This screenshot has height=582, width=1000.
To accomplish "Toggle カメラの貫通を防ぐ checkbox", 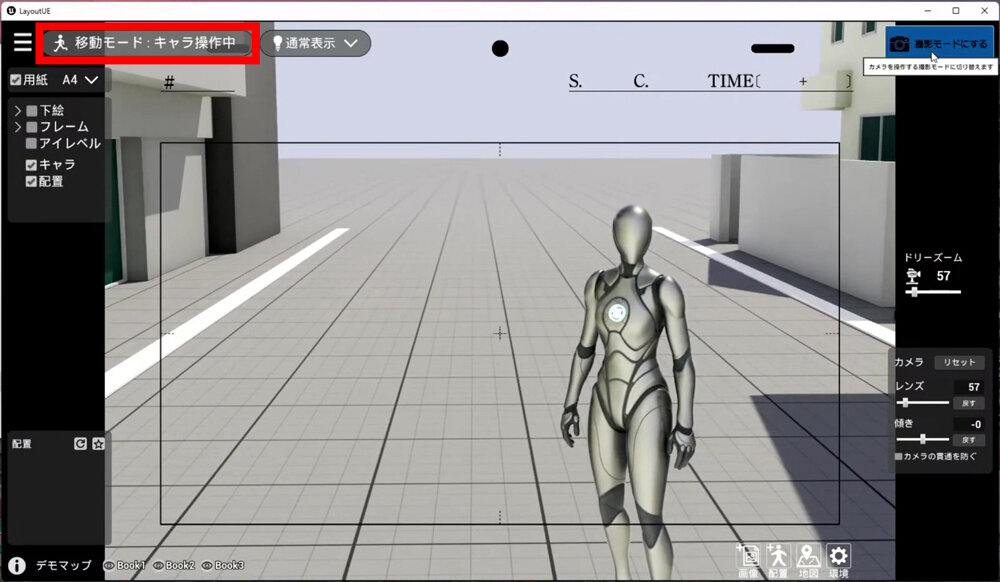I will [898, 457].
